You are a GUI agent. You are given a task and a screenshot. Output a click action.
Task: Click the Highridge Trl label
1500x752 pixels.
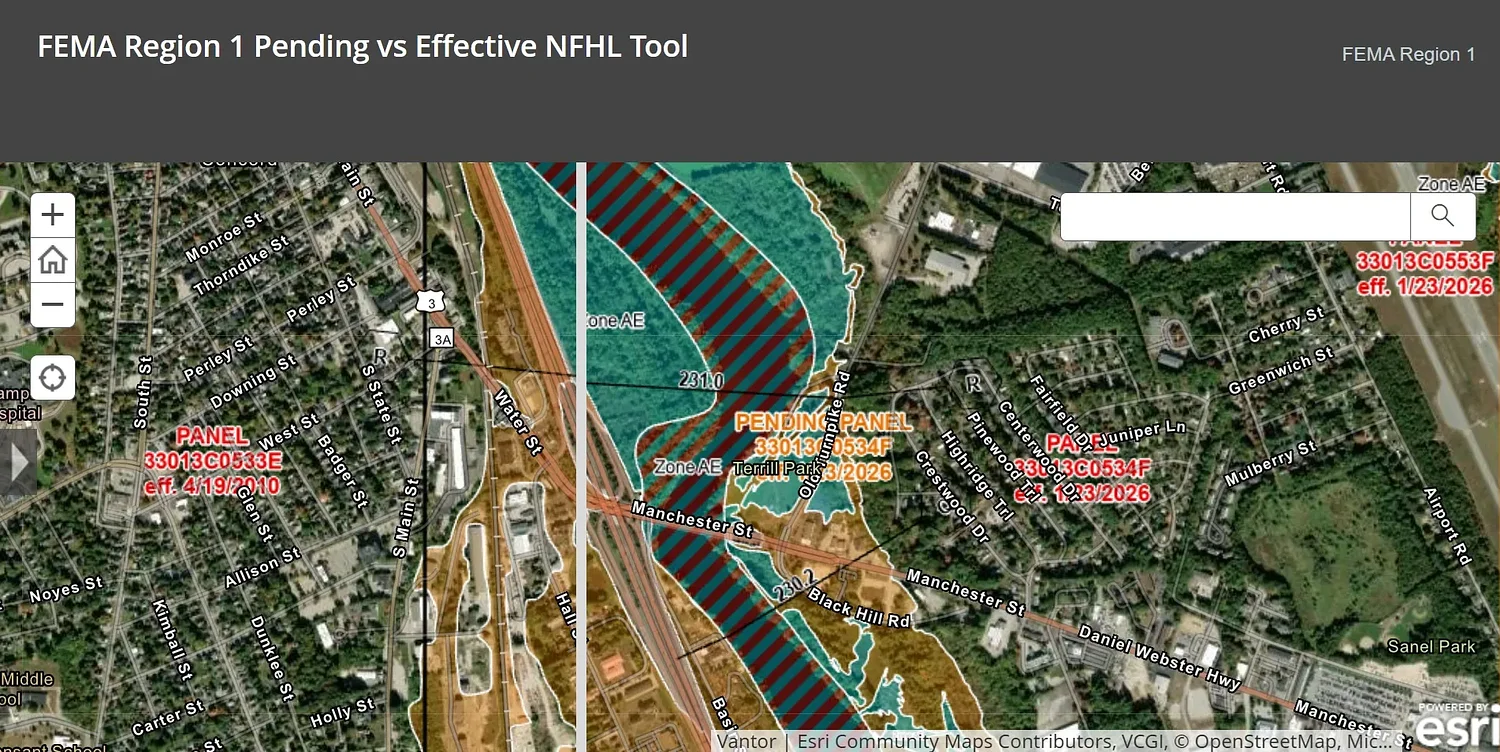(976, 476)
